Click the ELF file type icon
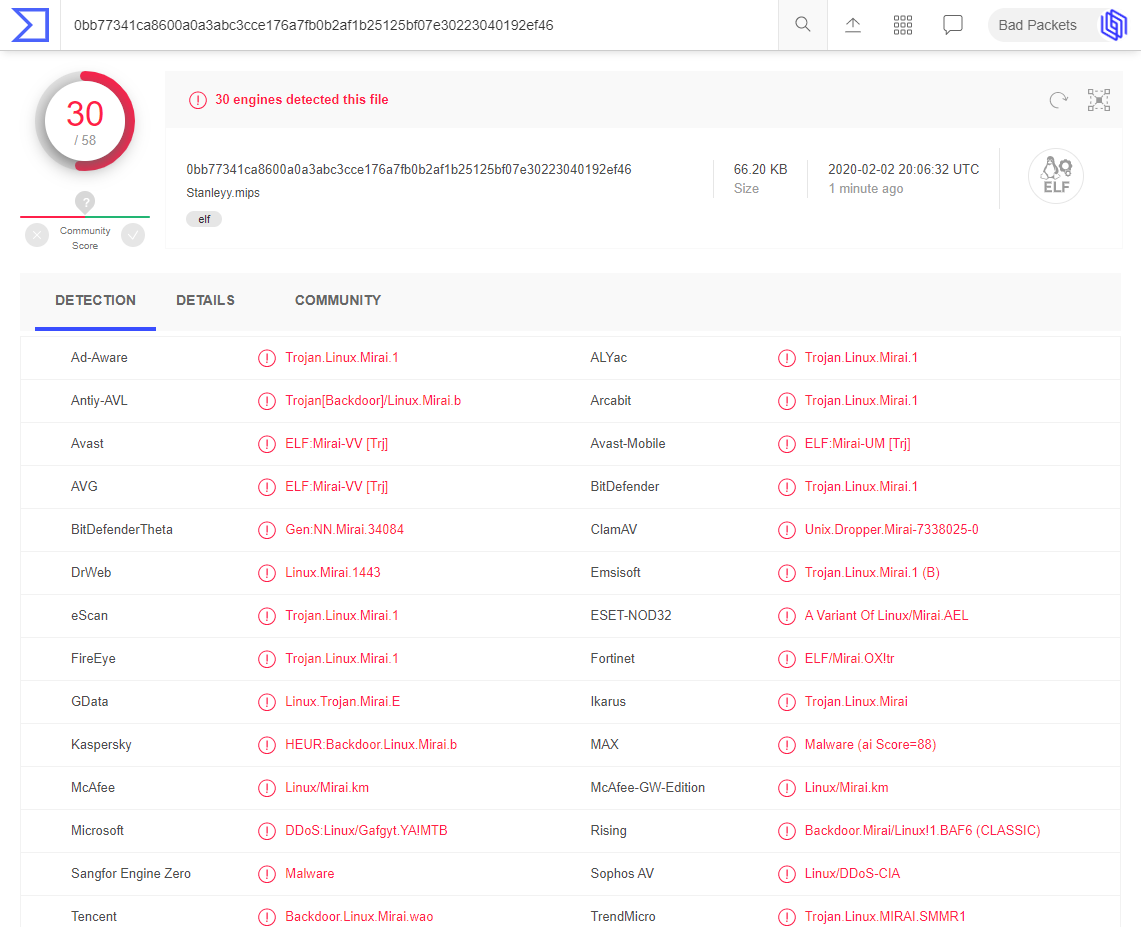The height and width of the screenshot is (927, 1141). click(x=1056, y=176)
